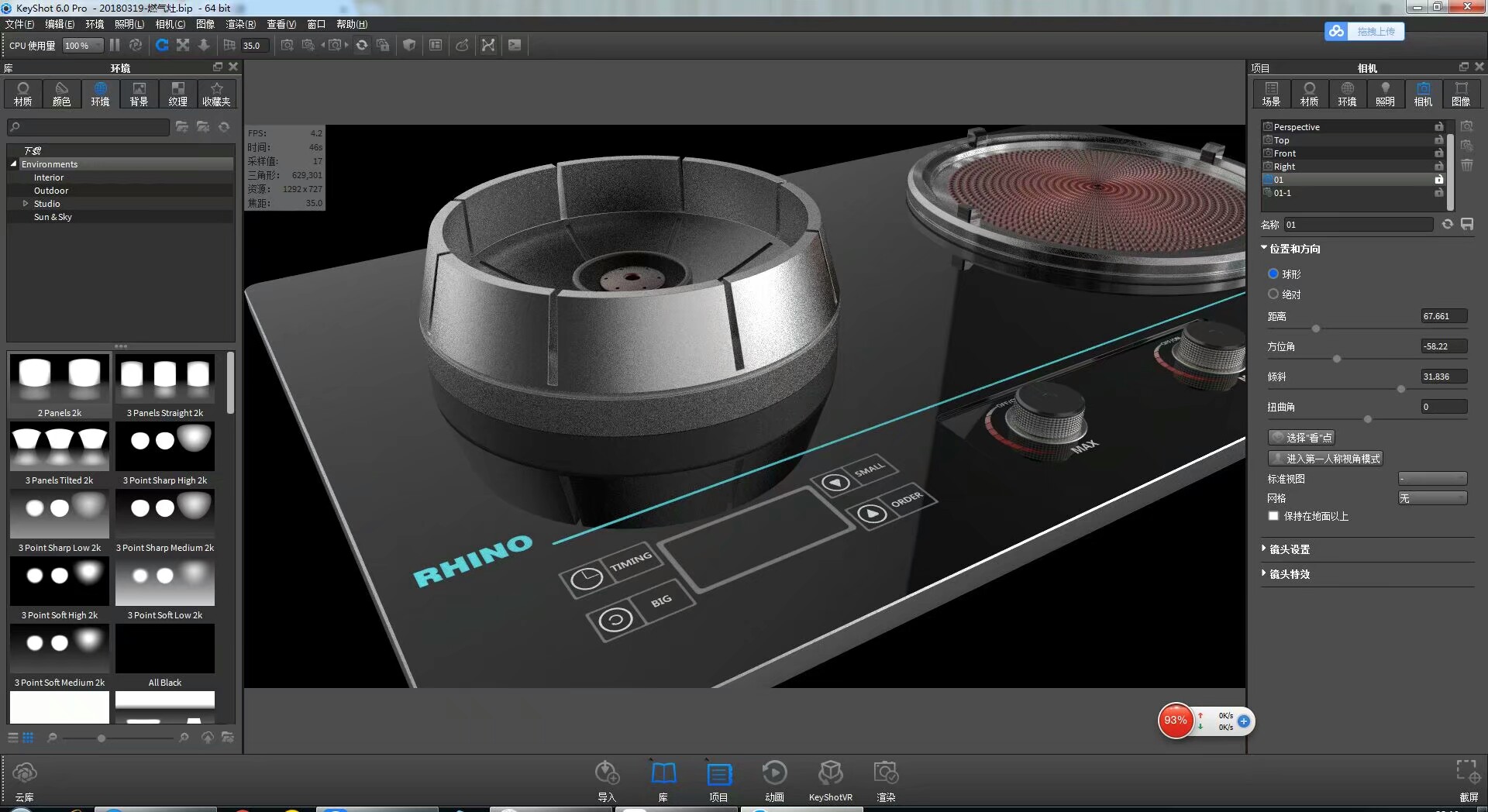Viewport: 1488px width, 812px height.
Task: Click the trash icon to delete selected camera
Action: [x=1466, y=164]
